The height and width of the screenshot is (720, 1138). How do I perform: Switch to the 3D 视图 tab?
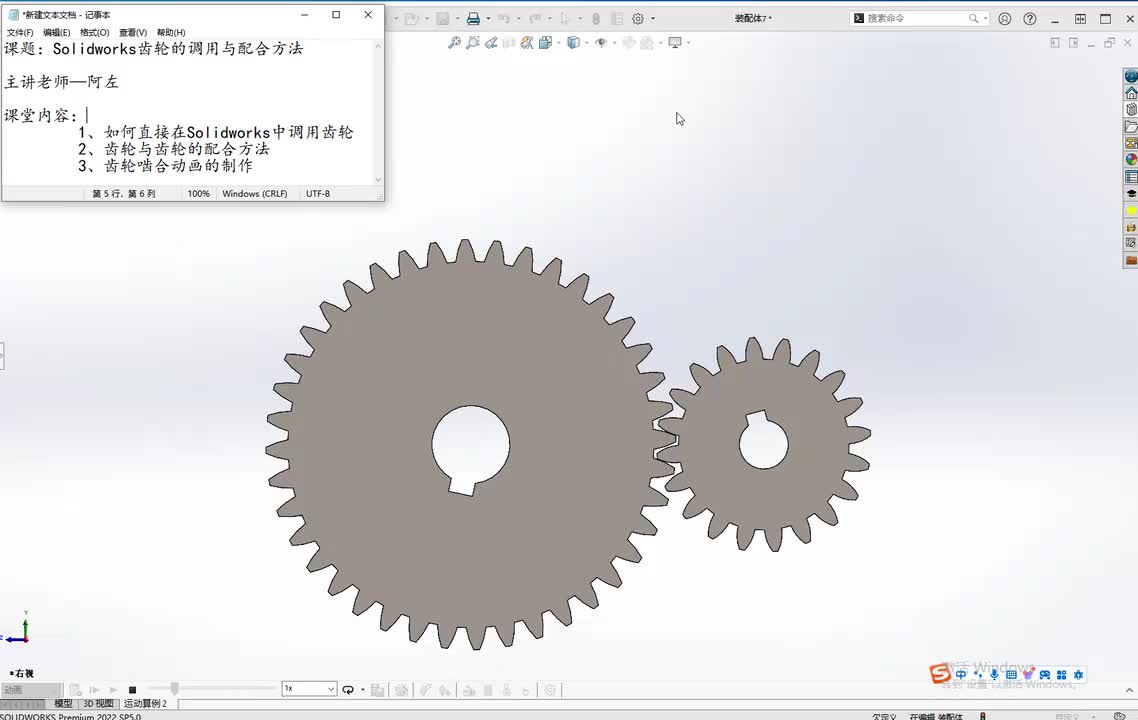(x=99, y=703)
